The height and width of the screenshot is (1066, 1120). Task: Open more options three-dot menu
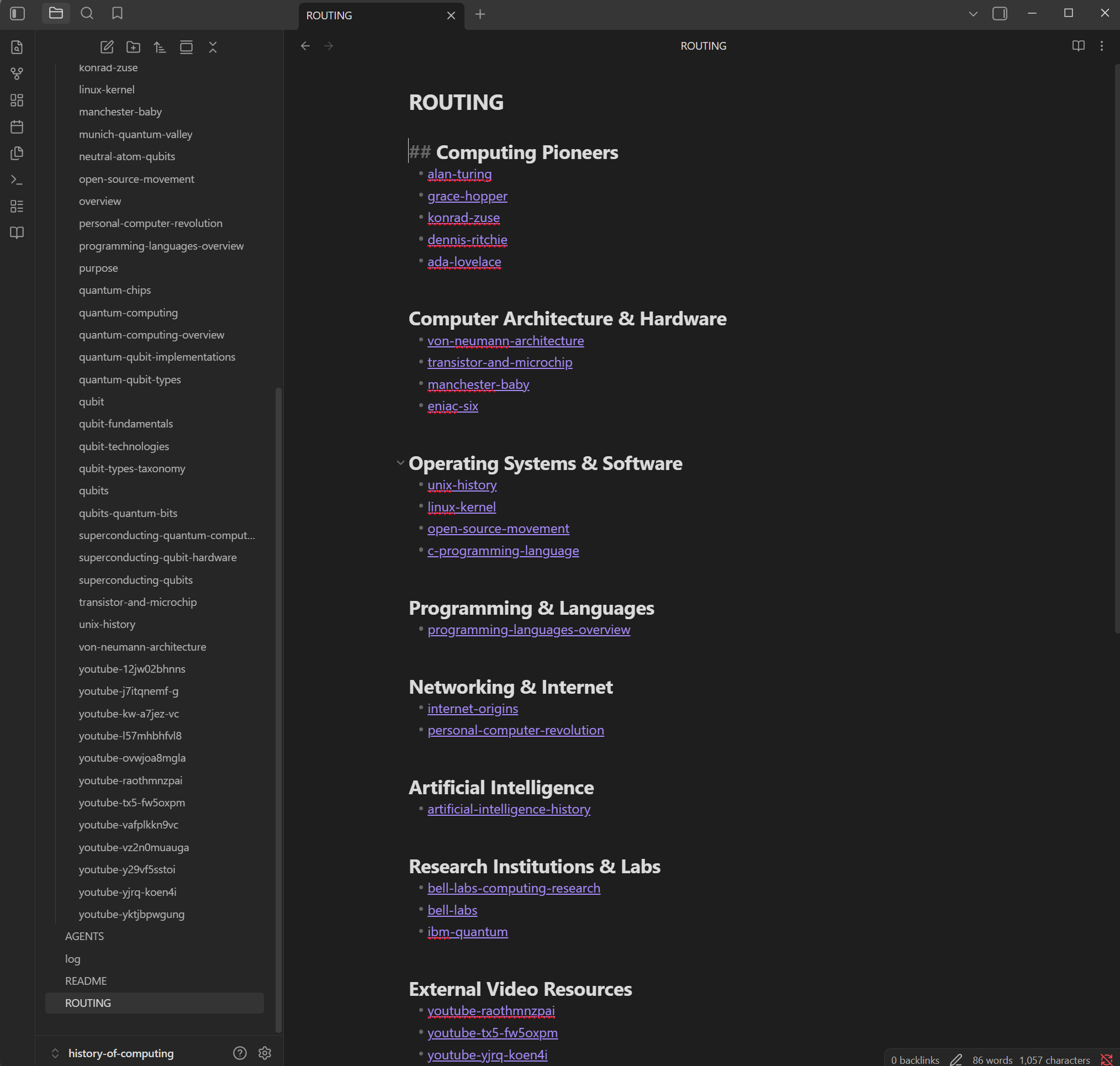point(1102,46)
